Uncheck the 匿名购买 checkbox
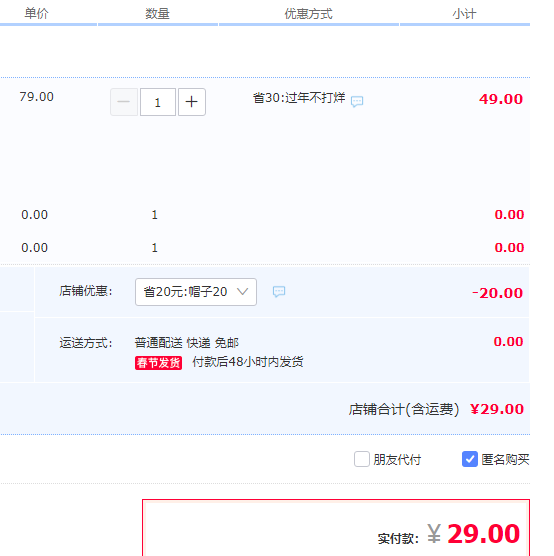The height and width of the screenshot is (556, 554). 470,459
